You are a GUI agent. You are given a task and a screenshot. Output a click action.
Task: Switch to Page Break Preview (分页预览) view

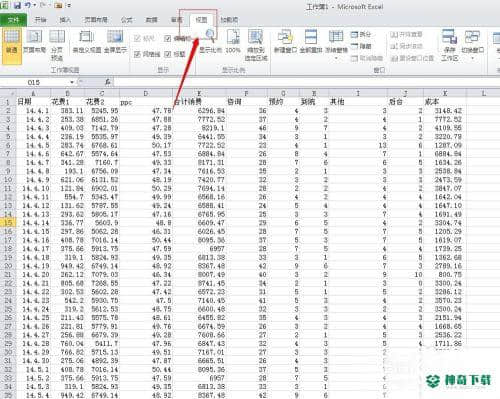click(57, 45)
